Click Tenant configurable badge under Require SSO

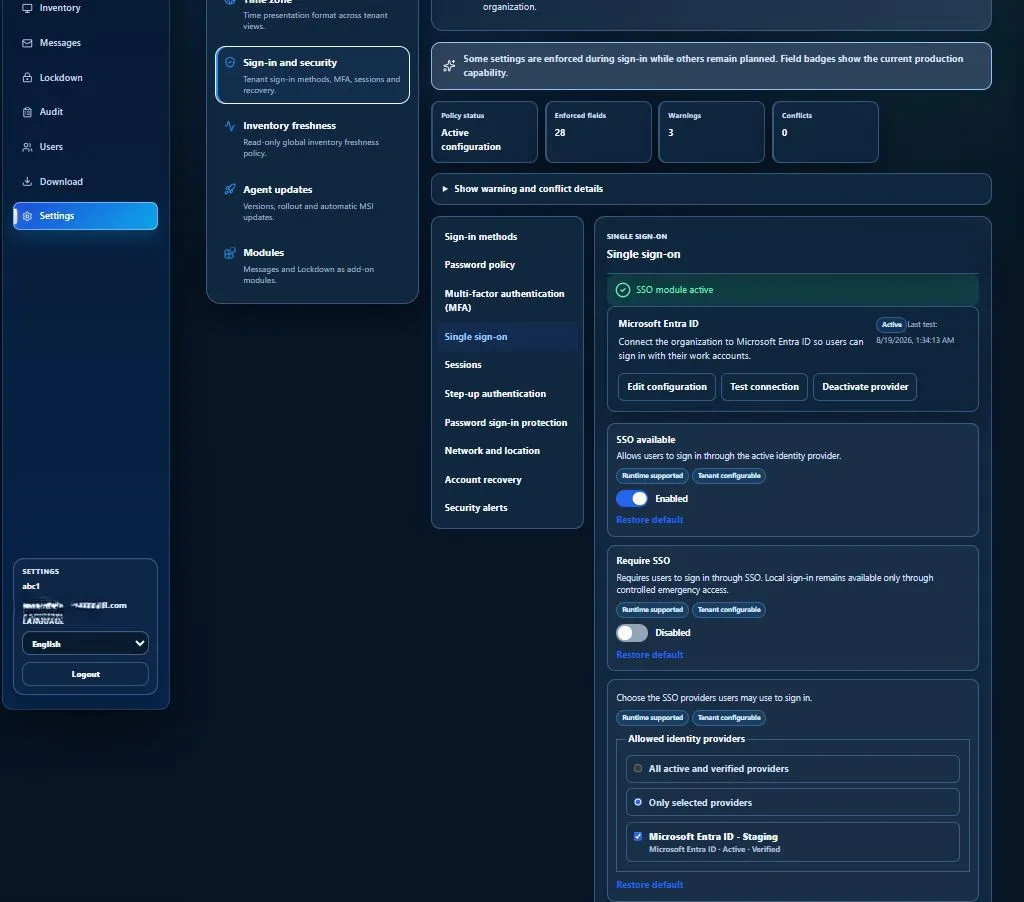pos(729,609)
